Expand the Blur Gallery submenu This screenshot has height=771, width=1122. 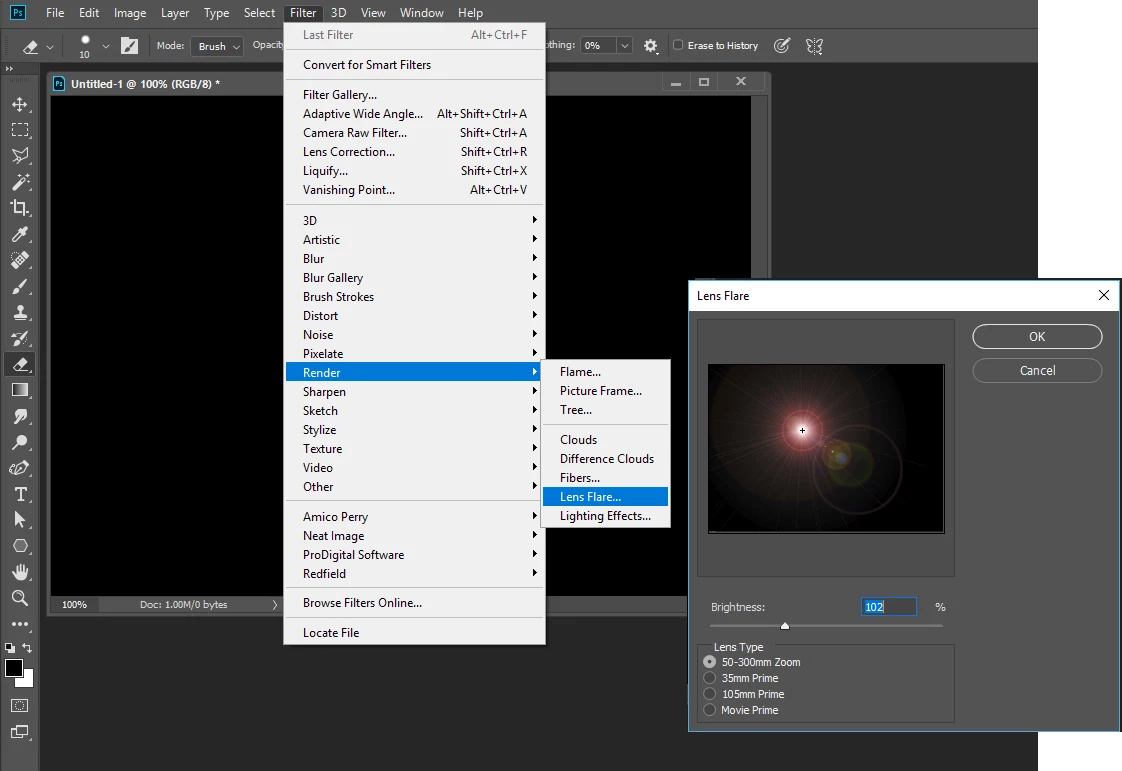click(x=414, y=277)
